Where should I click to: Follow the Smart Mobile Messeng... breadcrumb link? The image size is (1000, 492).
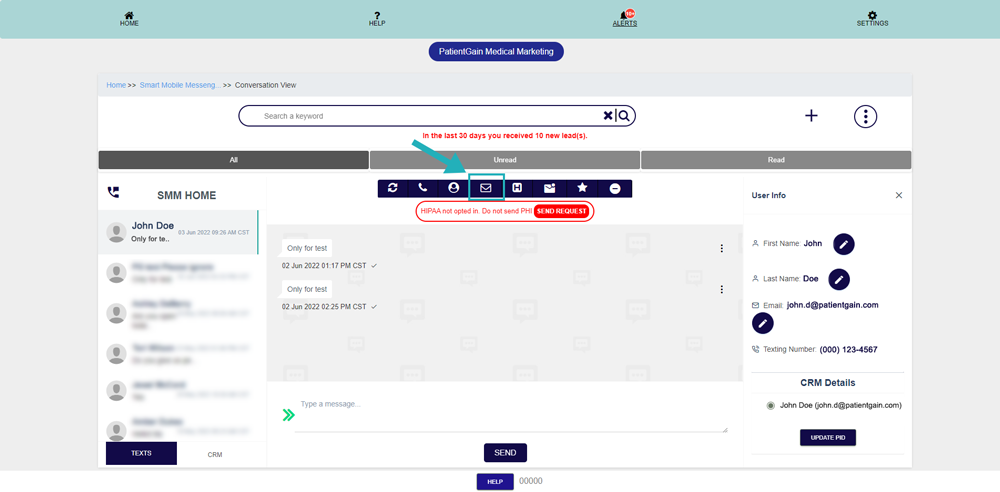point(180,85)
